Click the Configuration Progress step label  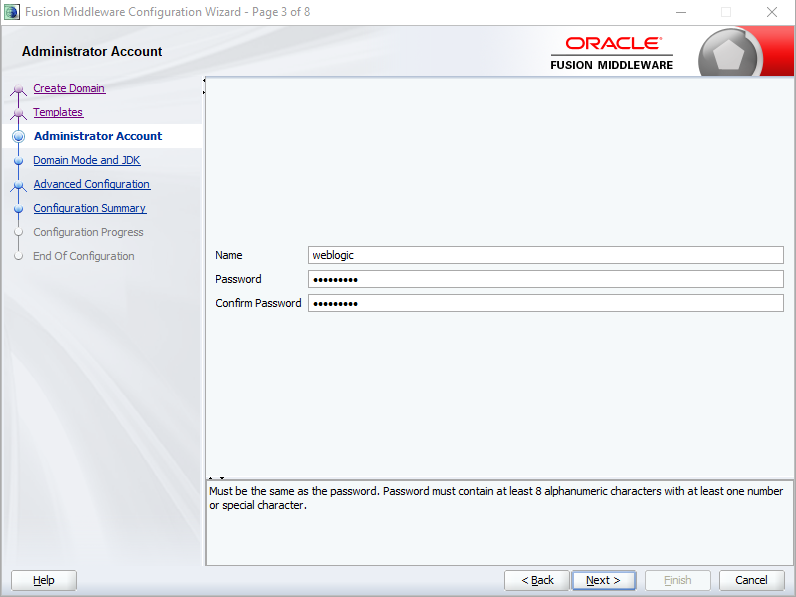pyautogui.click(x=88, y=232)
